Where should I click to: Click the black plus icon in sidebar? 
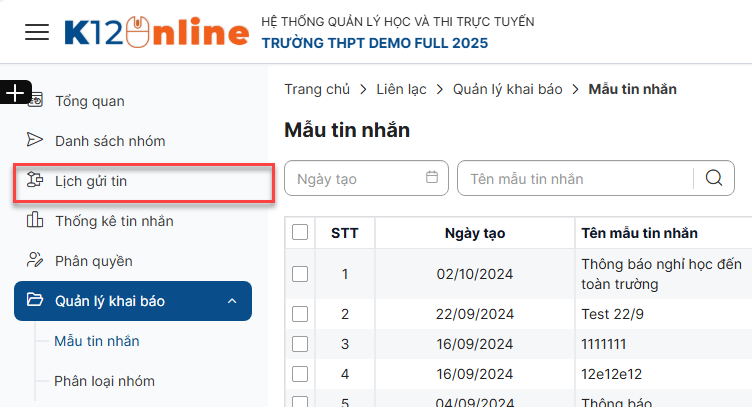click(x=15, y=93)
